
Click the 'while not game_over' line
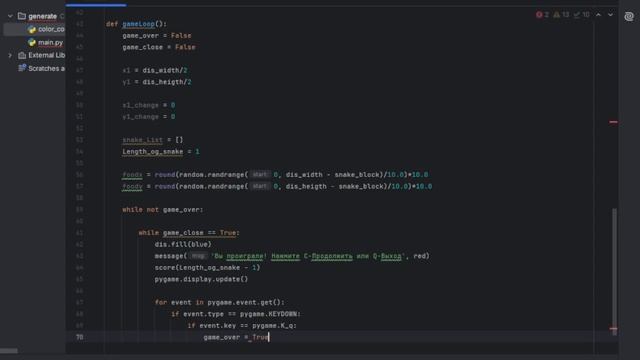point(162,210)
